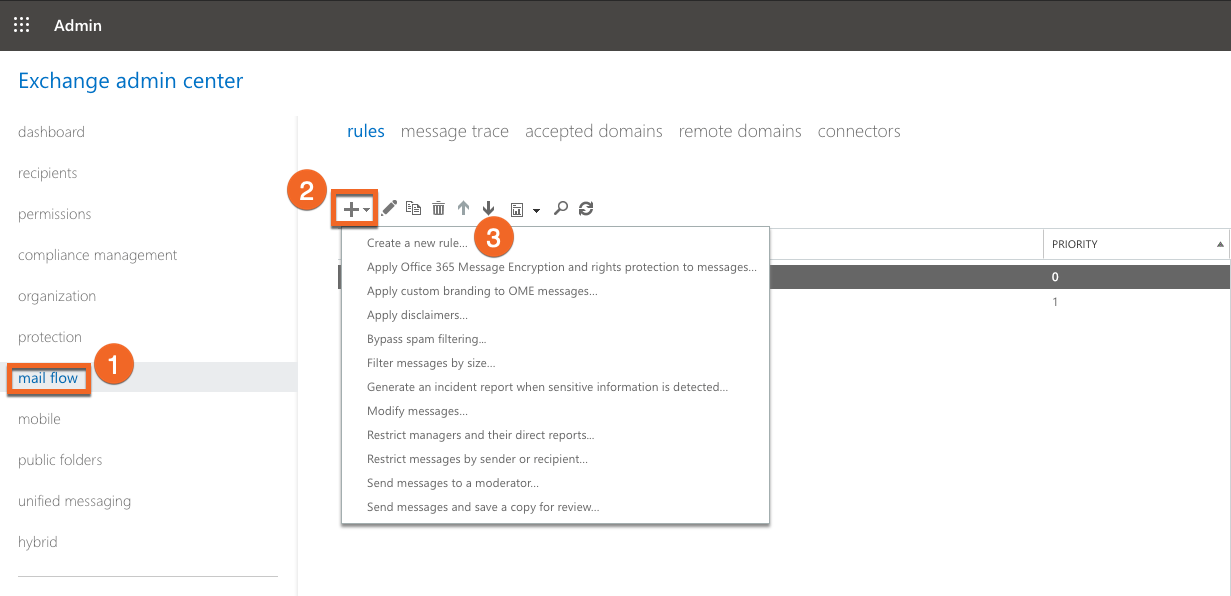The width and height of the screenshot is (1231, 596).
Task: Click the trash delete rule icon
Action: pos(438,208)
